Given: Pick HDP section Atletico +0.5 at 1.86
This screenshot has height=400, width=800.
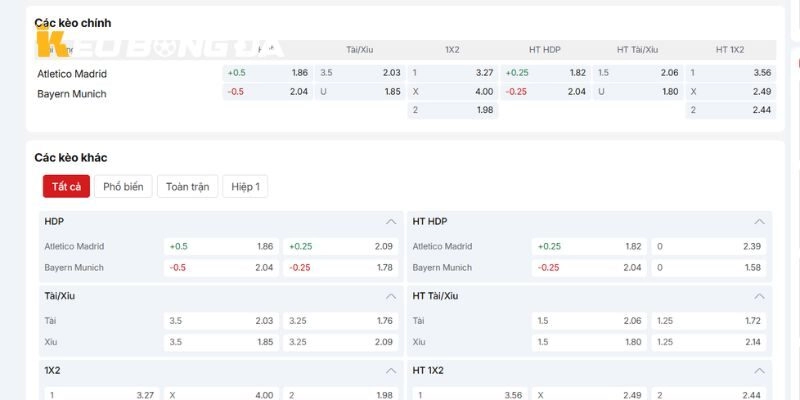Looking at the screenshot, I should [x=221, y=246].
